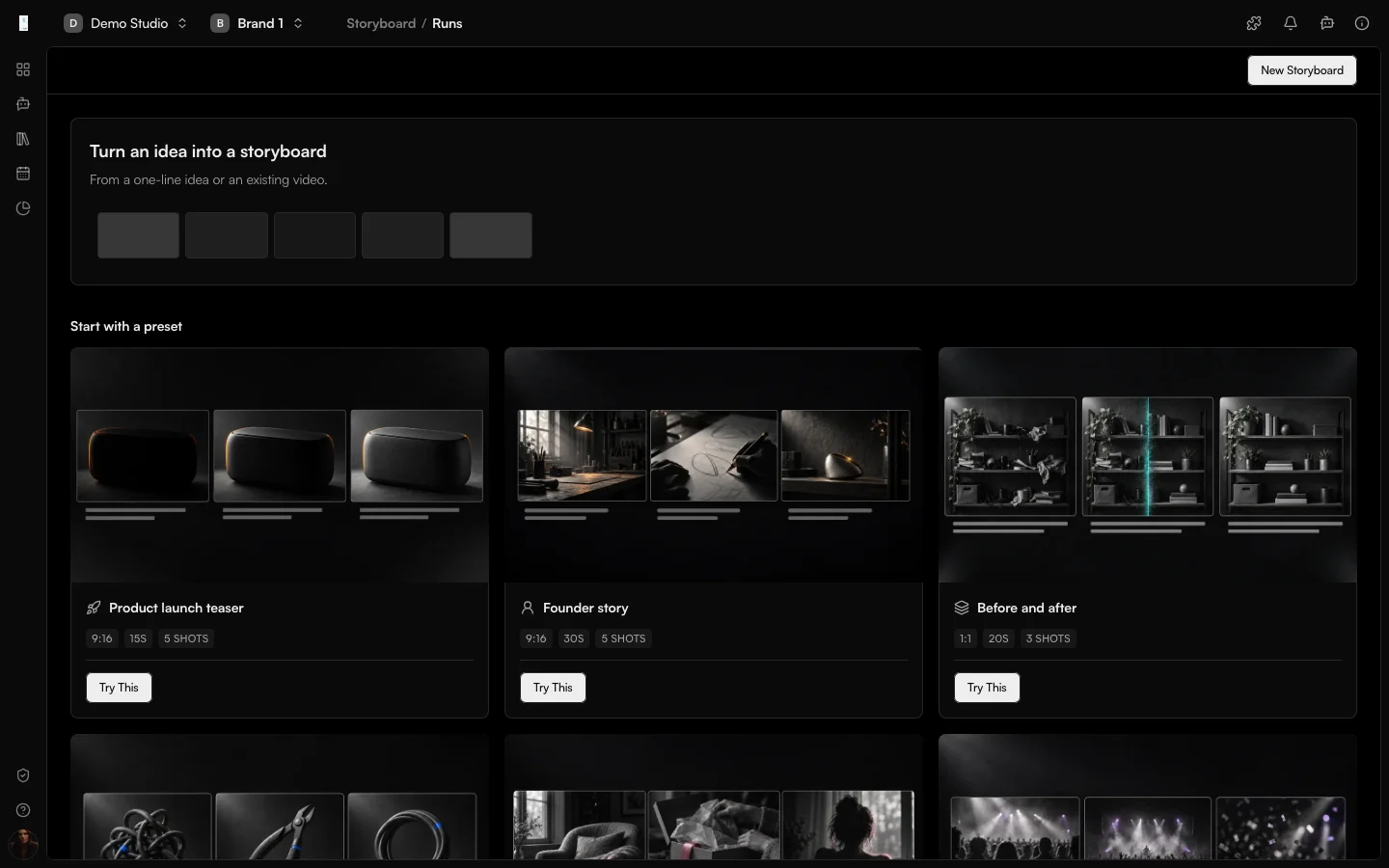Open the robot assistant icon in top bar
Image resolution: width=1389 pixels, height=868 pixels.
pyautogui.click(x=1327, y=23)
